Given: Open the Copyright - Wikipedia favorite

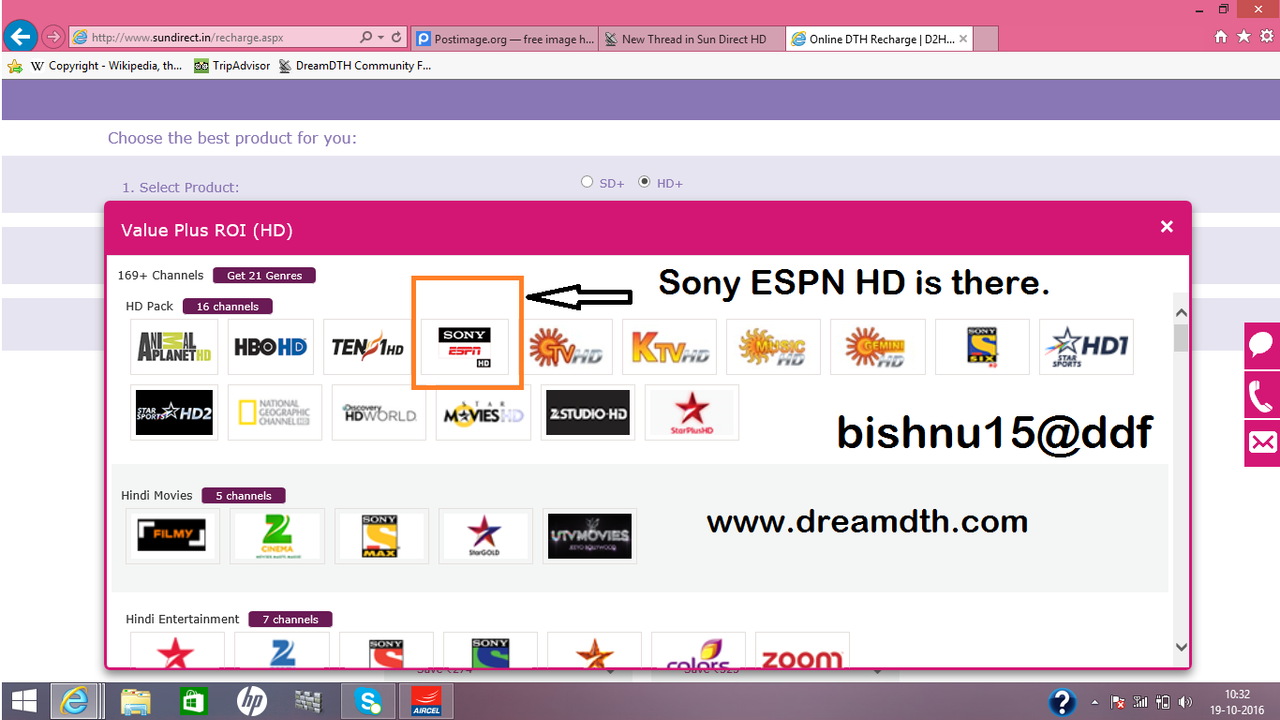Looking at the screenshot, I should 106,66.
